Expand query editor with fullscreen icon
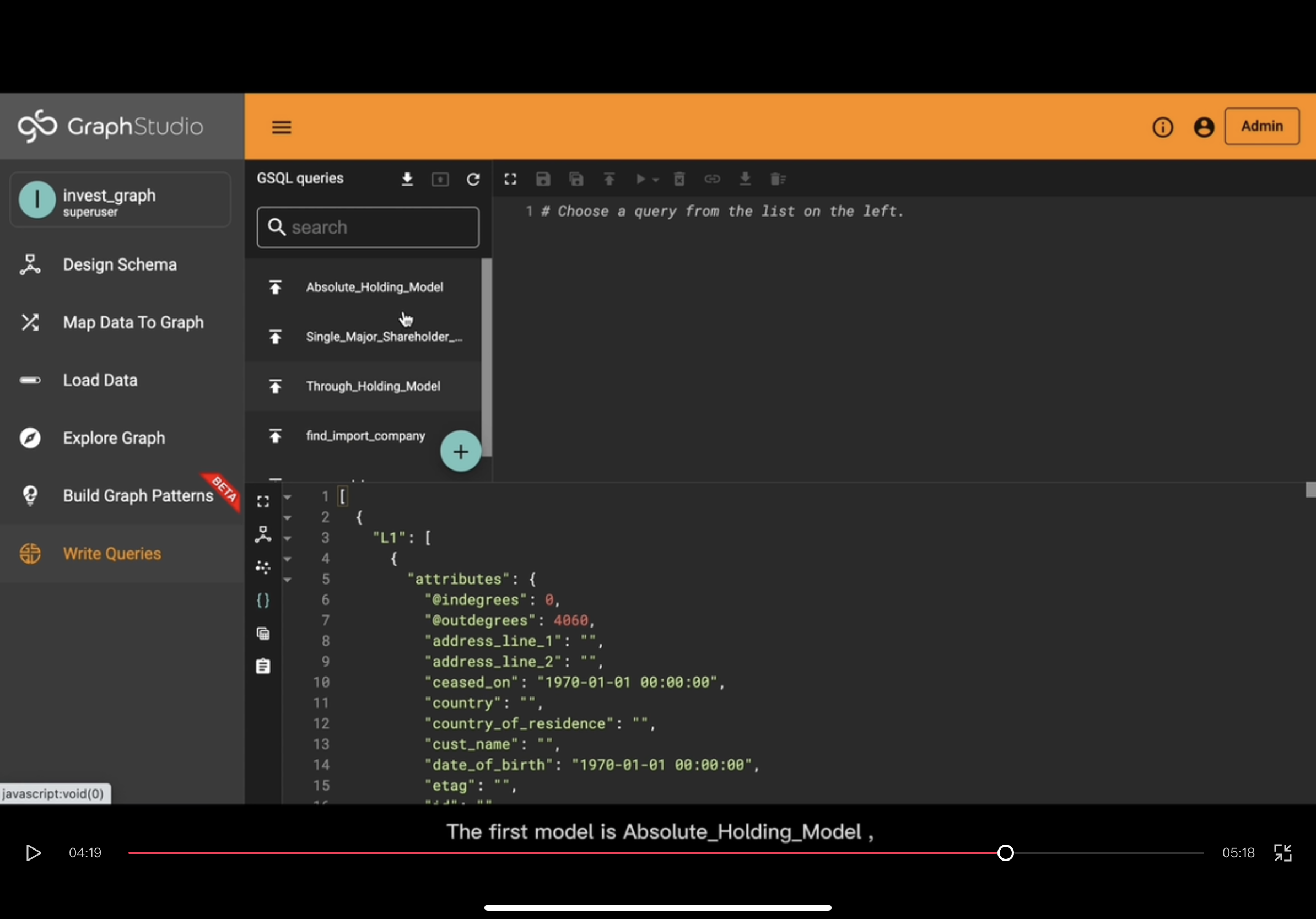 [510, 179]
